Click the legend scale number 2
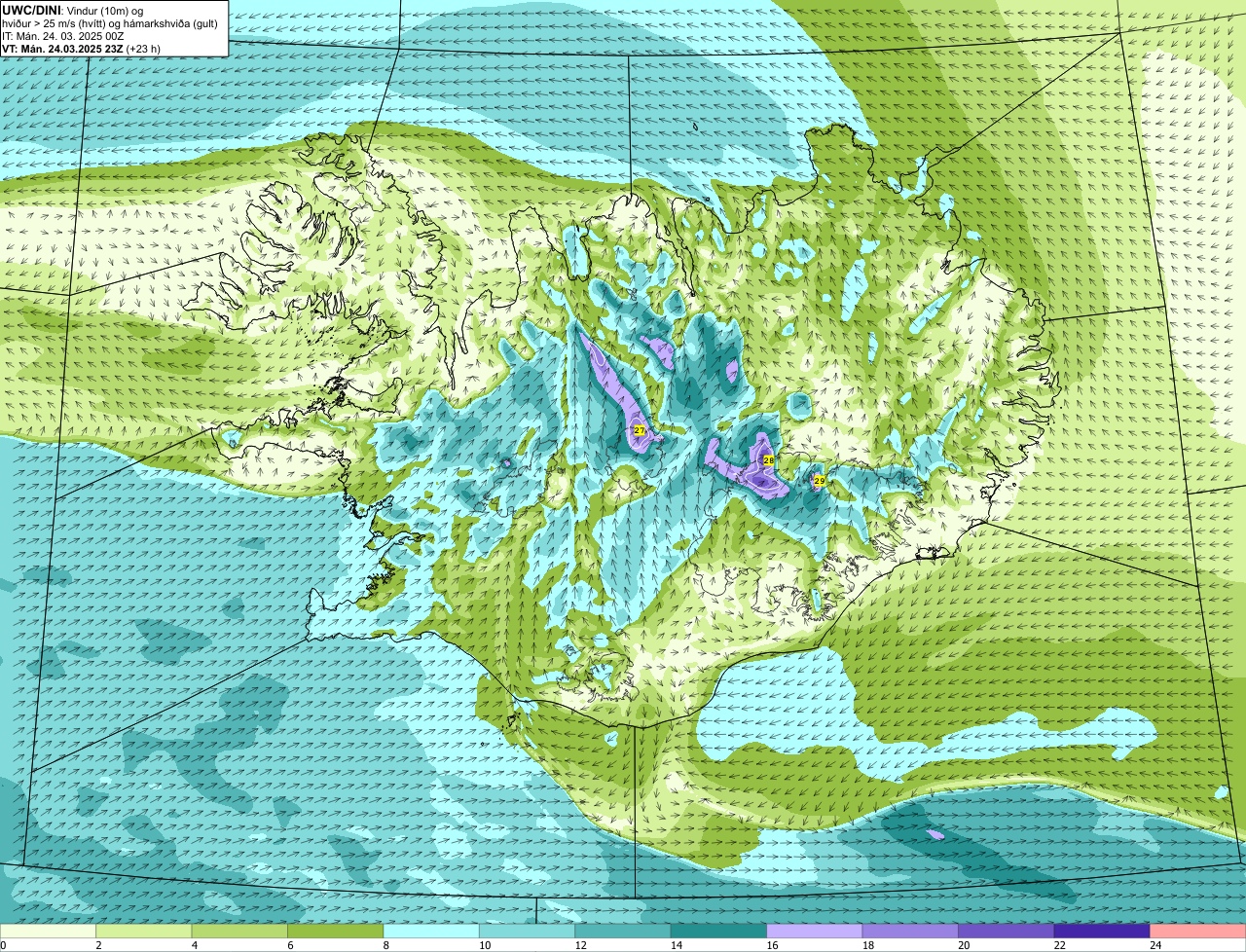 pyautogui.click(x=98, y=945)
